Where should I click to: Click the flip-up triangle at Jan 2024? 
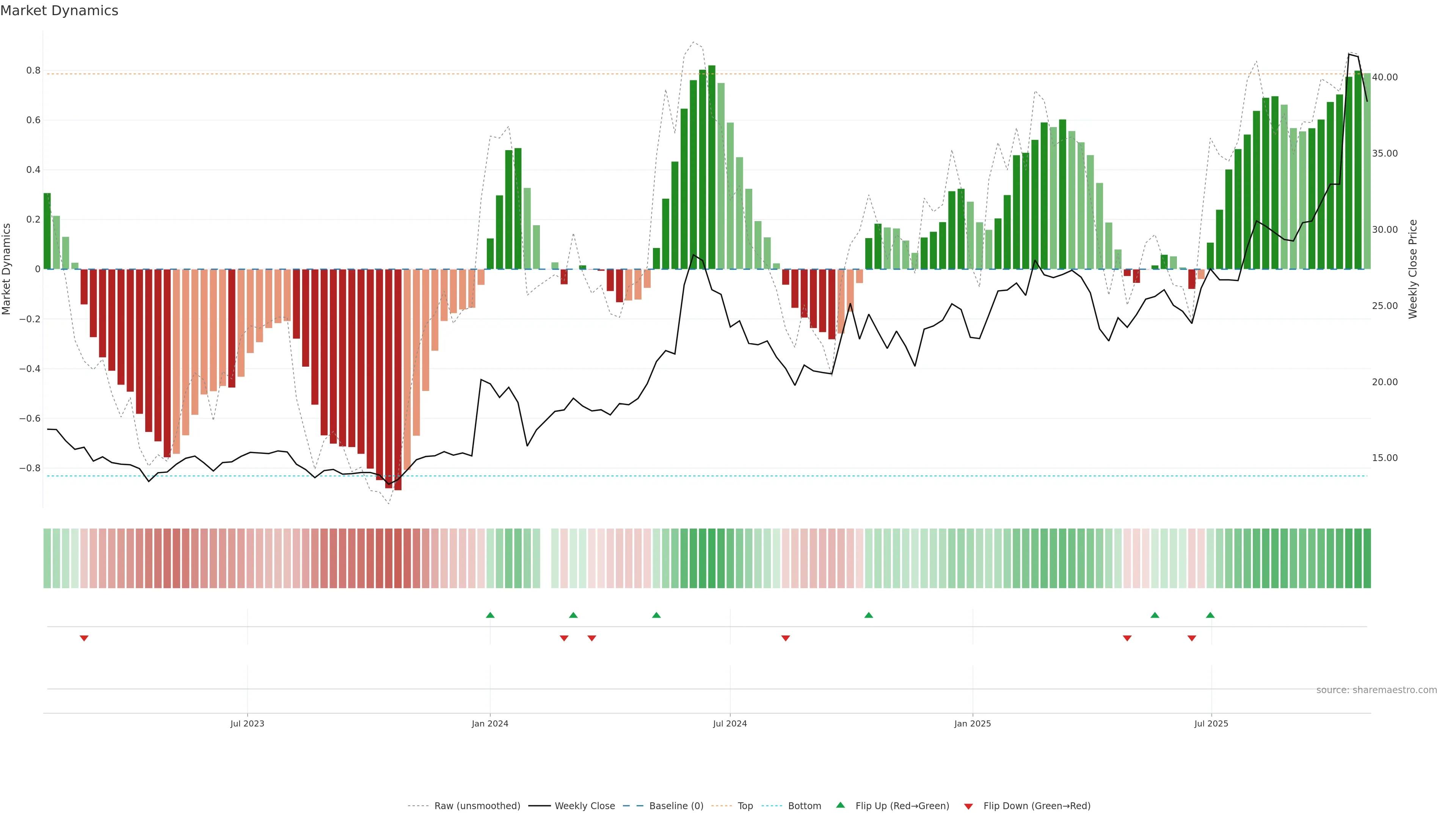click(x=490, y=615)
